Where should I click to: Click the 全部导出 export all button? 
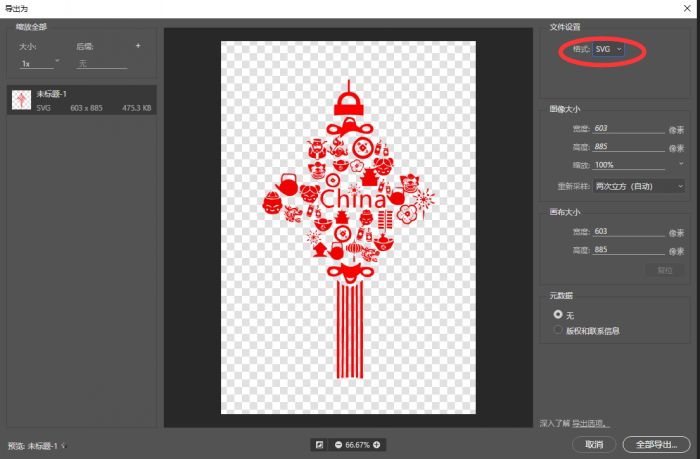(655, 444)
